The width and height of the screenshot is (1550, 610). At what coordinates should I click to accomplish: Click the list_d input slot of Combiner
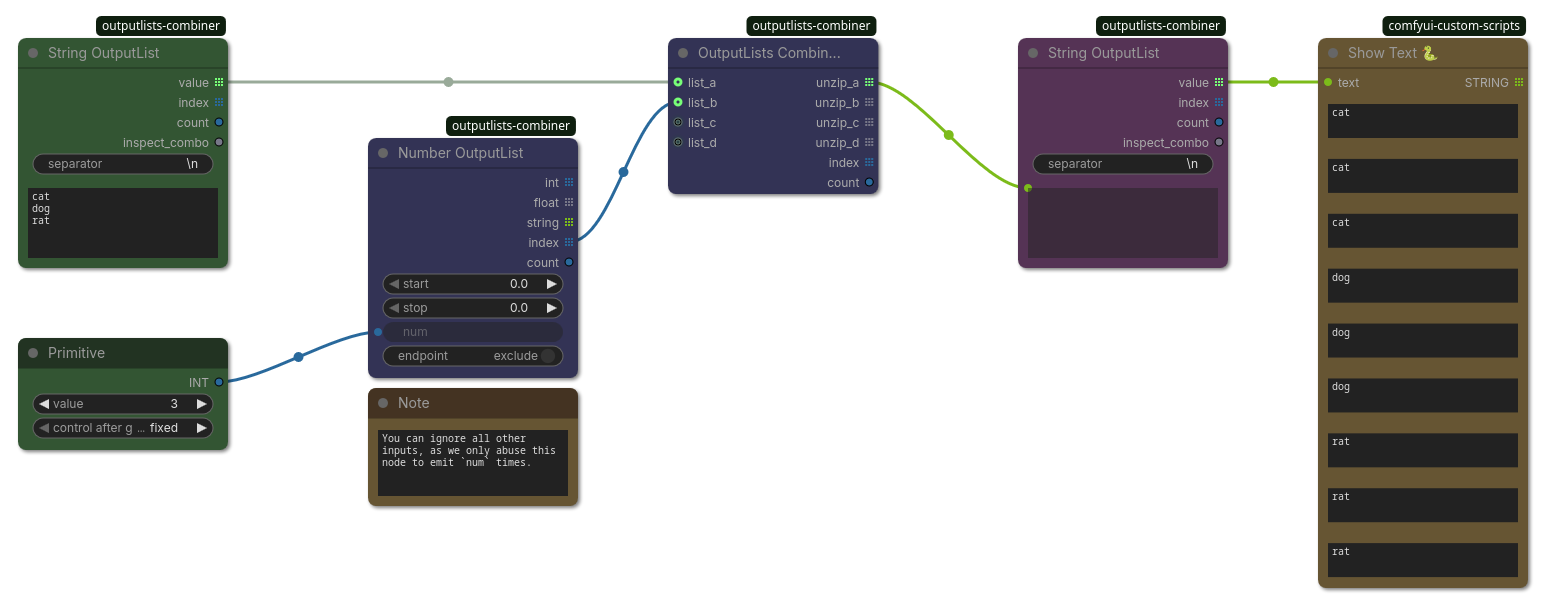click(x=678, y=143)
